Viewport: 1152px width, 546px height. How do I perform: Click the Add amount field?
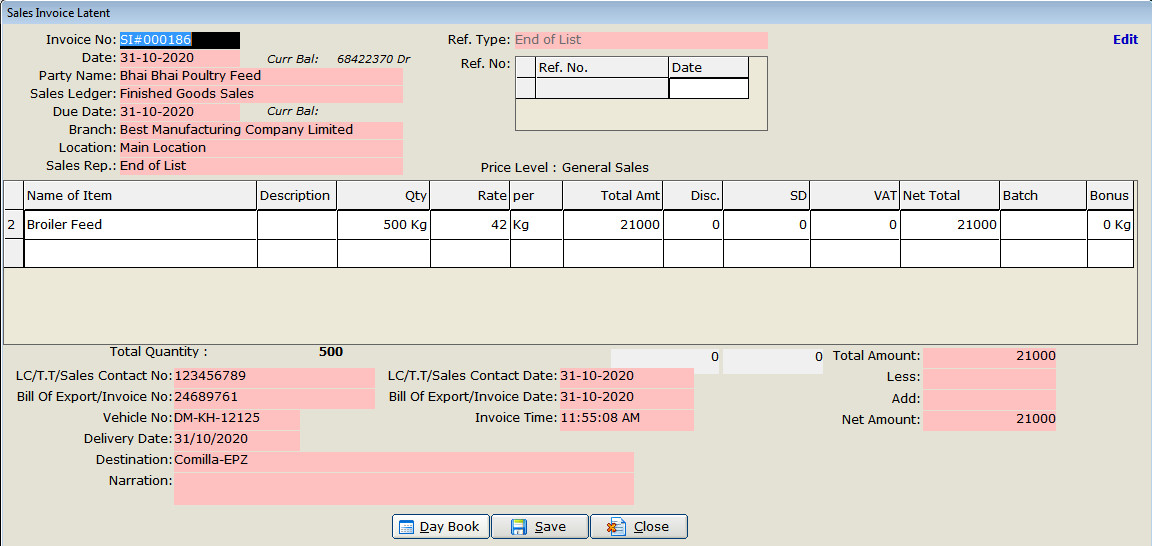(x=989, y=399)
